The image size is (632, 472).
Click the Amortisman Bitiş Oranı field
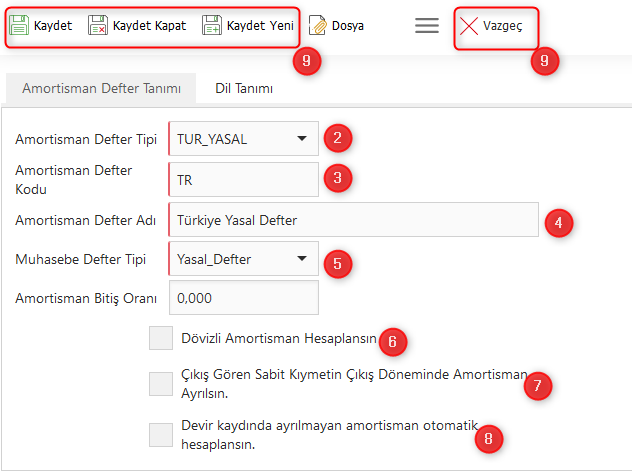(243, 298)
